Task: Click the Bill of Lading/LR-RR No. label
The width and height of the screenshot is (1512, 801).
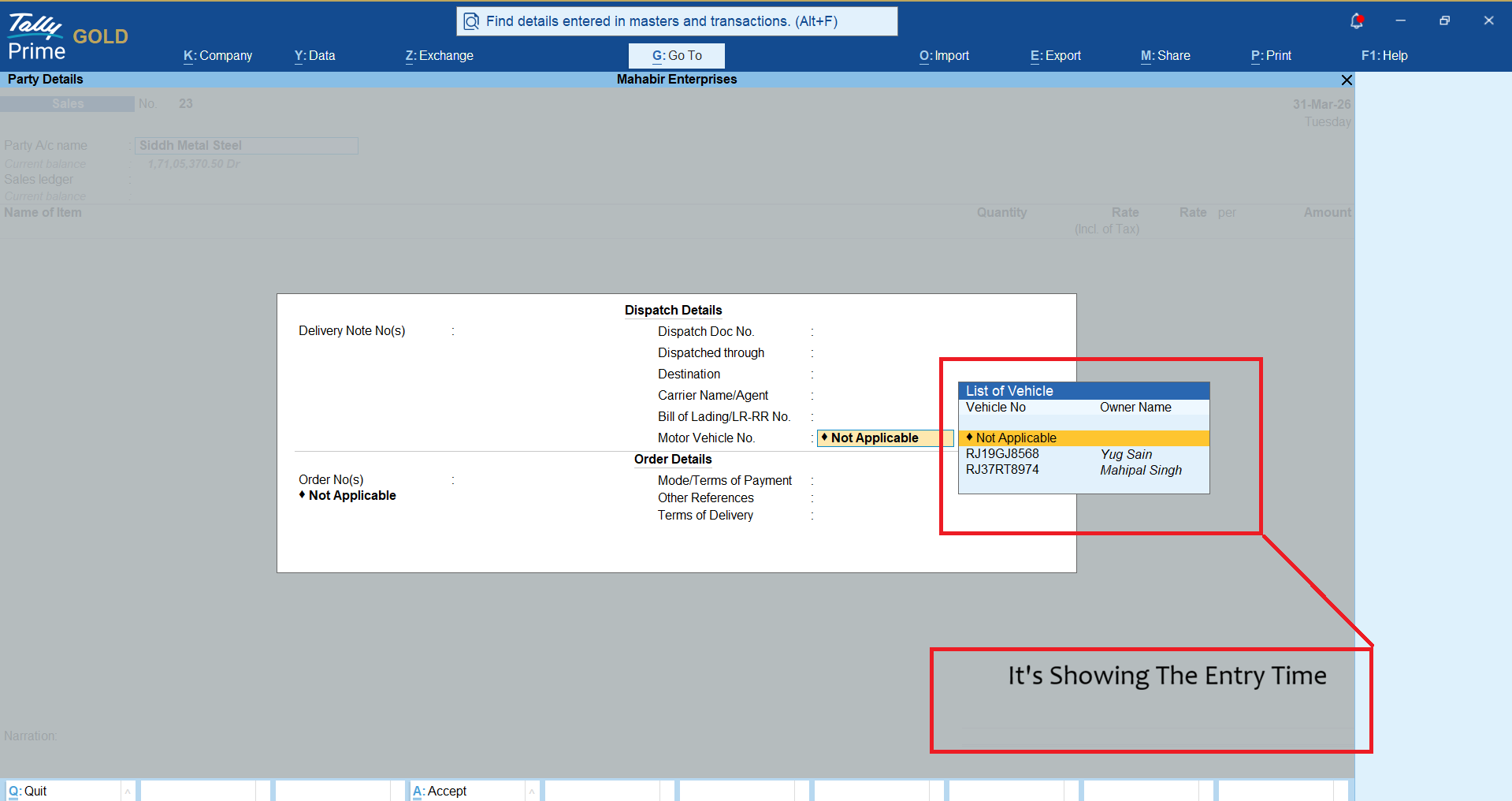Action: [724, 417]
